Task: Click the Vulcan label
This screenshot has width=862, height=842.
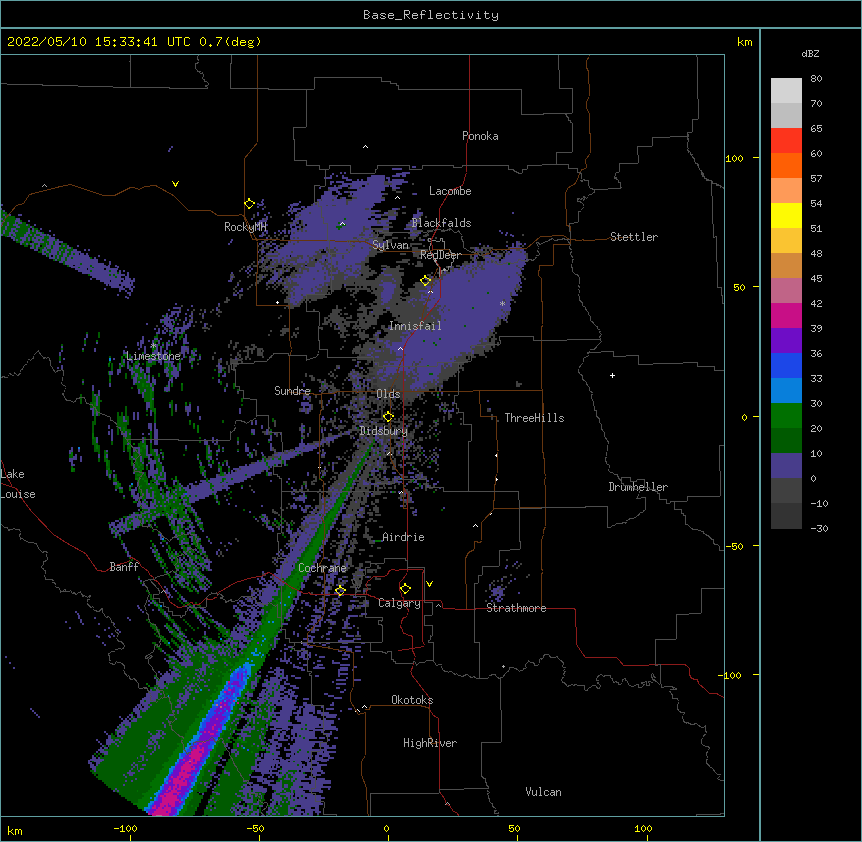Action: pyautogui.click(x=543, y=792)
